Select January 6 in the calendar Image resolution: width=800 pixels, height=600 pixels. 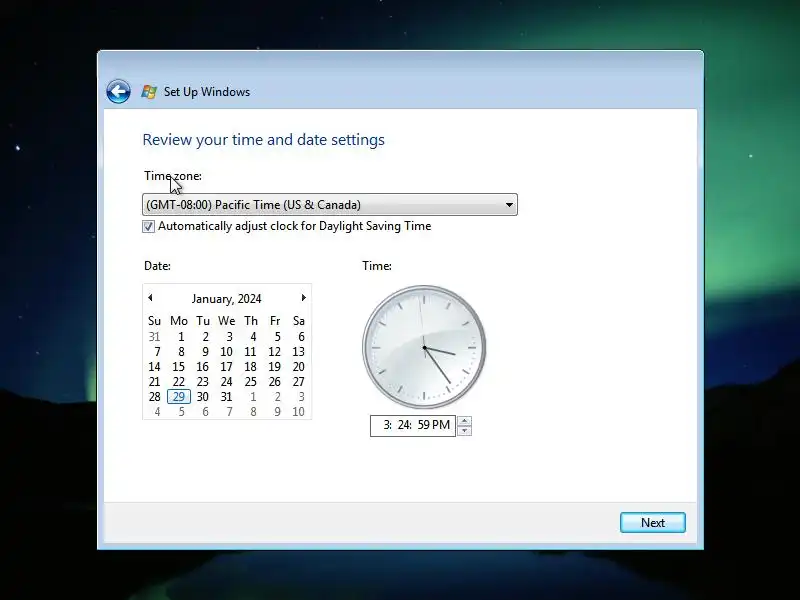tap(301, 337)
